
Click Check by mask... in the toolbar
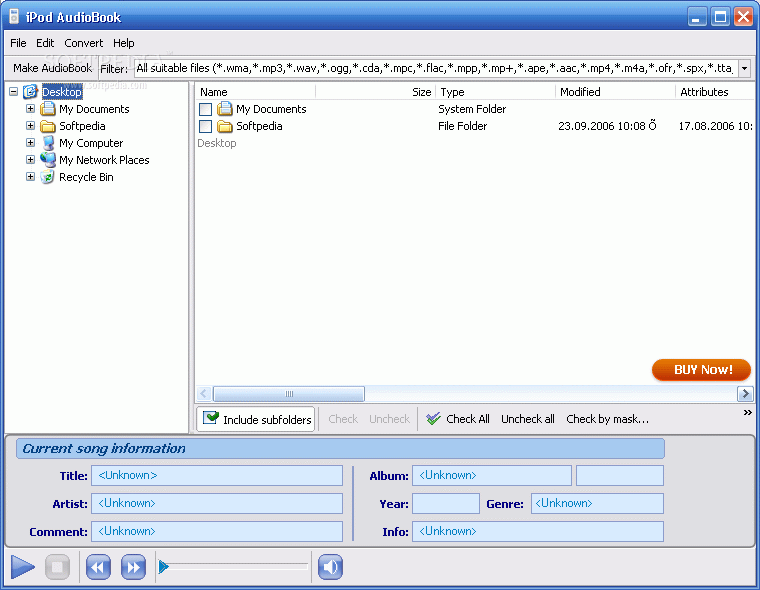(607, 419)
